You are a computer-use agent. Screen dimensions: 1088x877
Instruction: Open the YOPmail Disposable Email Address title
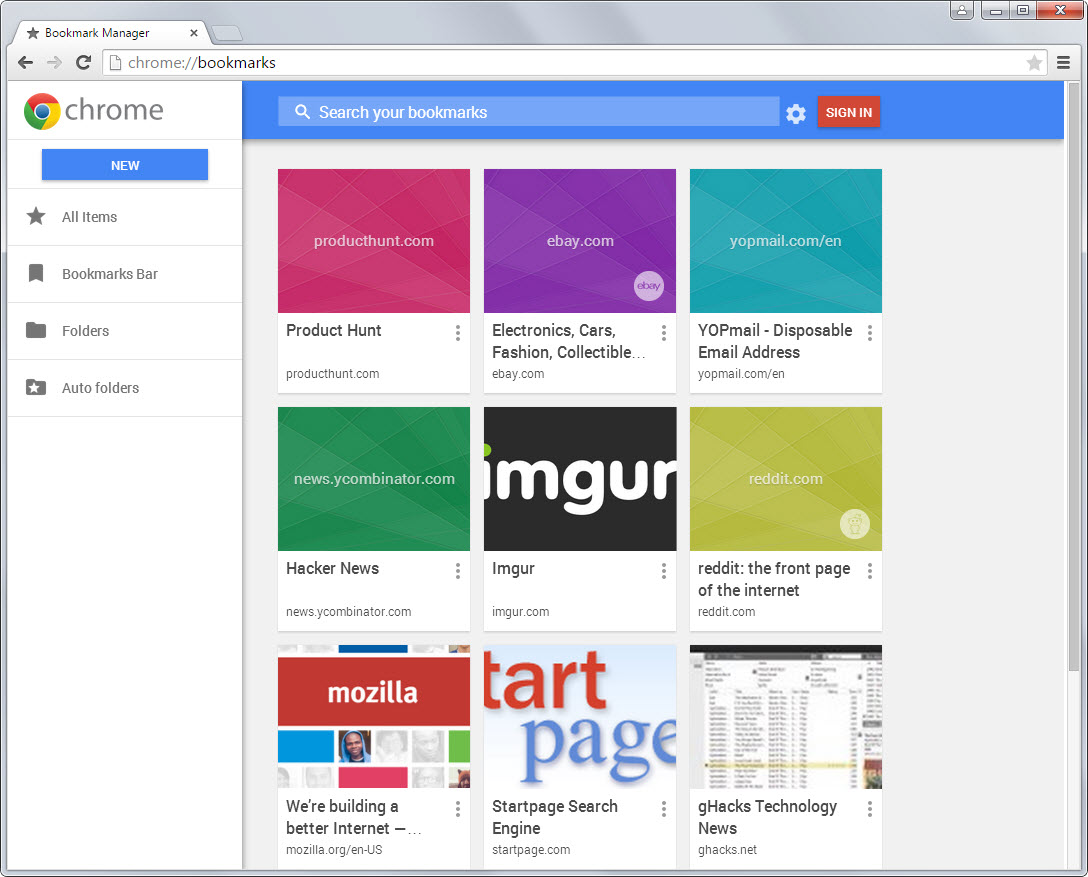(x=775, y=341)
